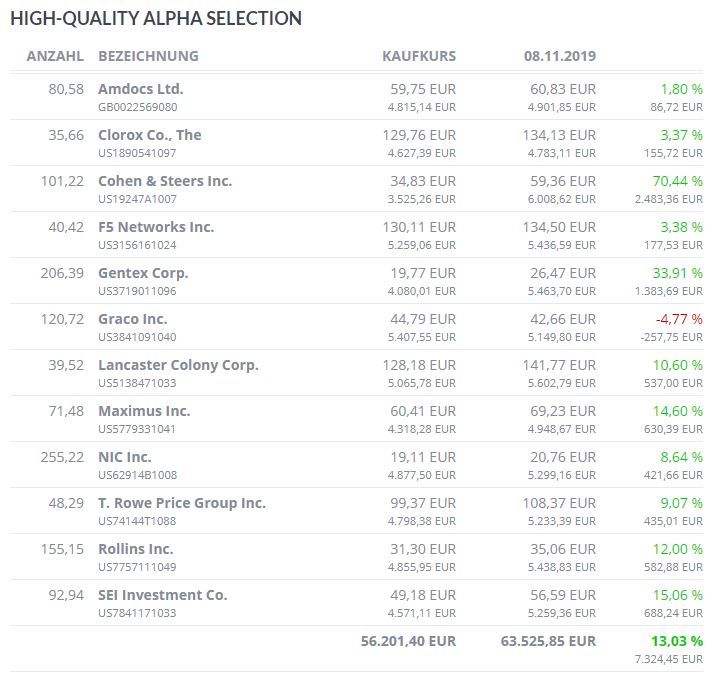
Task: Click total current value 63.525,85 EUR
Action: [x=548, y=641]
